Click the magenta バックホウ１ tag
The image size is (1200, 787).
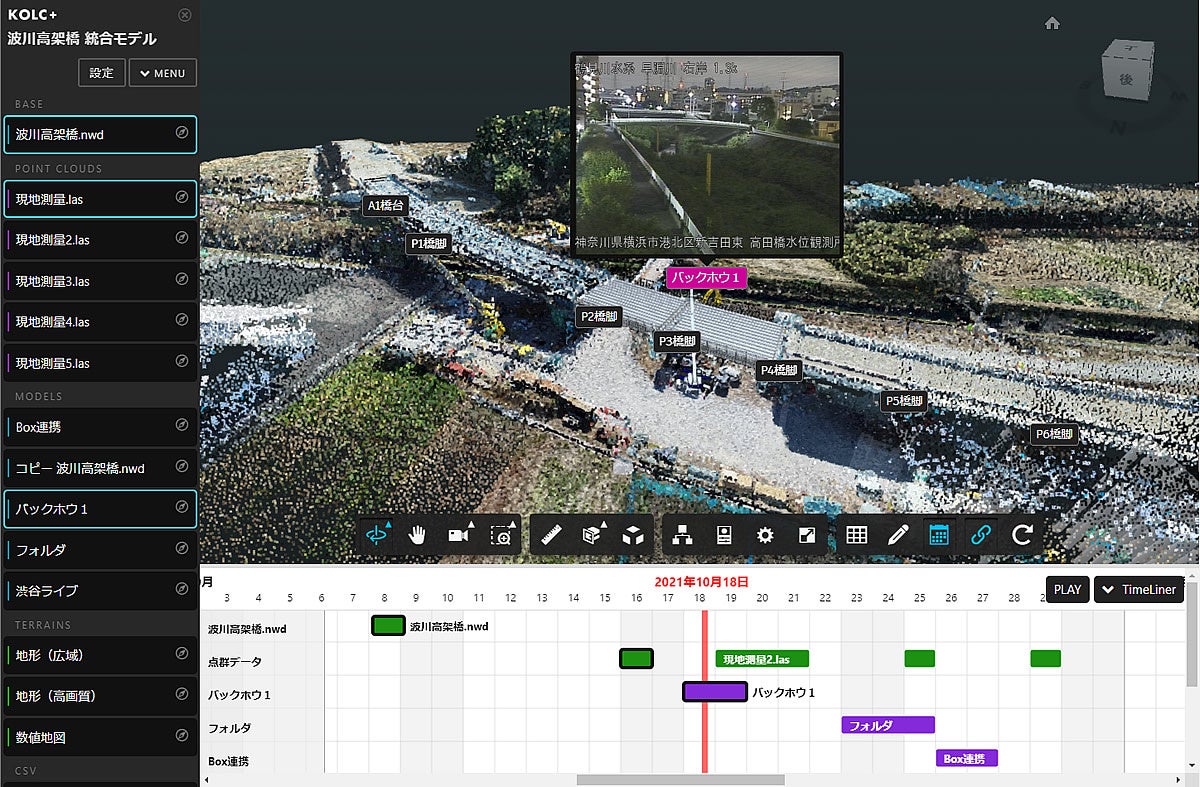click(708, 277)
